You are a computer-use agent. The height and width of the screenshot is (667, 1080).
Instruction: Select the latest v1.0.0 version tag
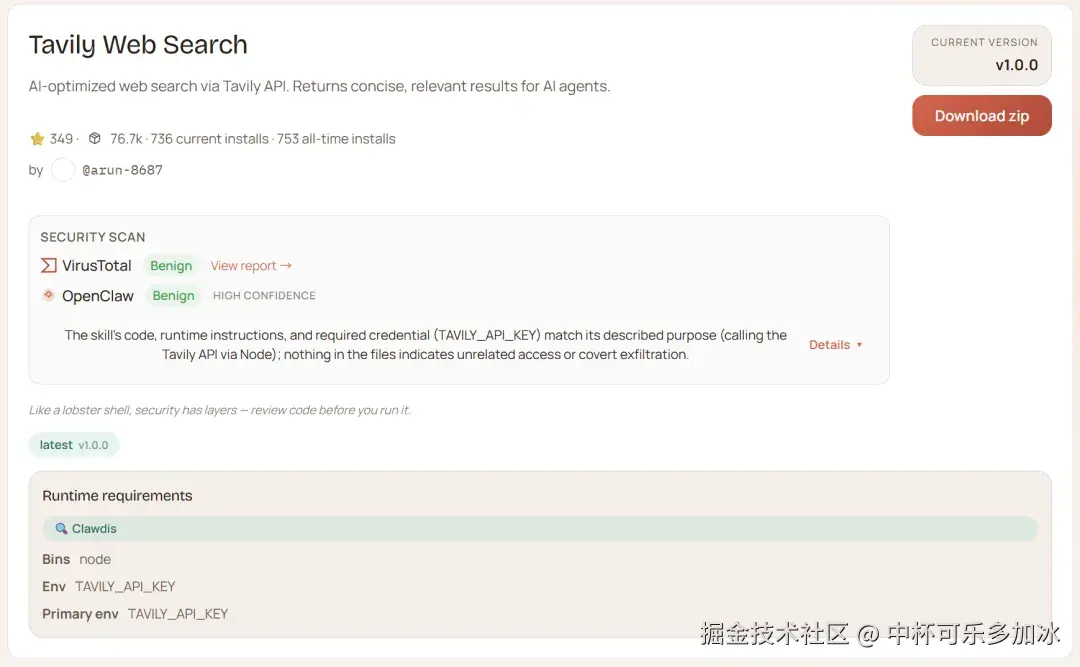tap(74, 445)
